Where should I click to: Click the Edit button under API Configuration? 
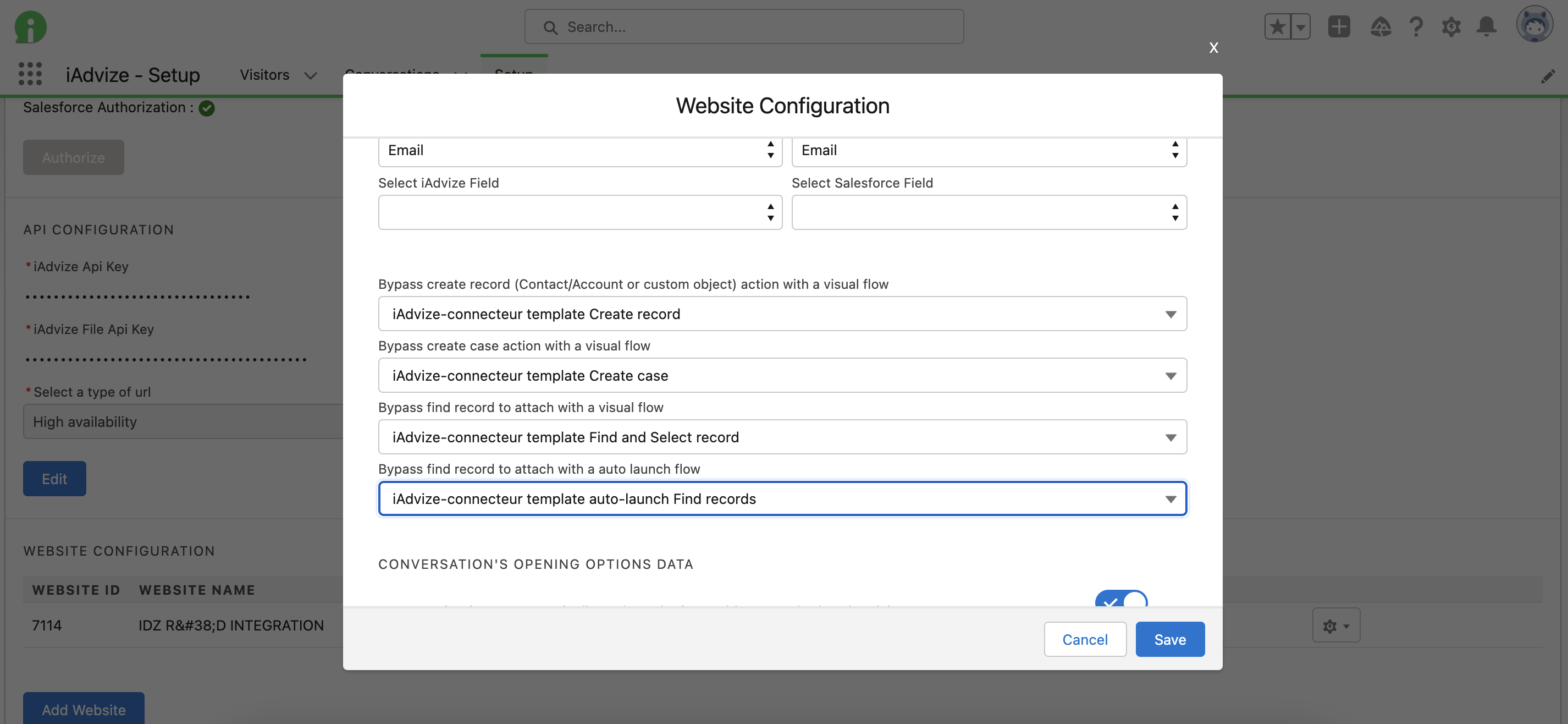[x=55, y=479]
